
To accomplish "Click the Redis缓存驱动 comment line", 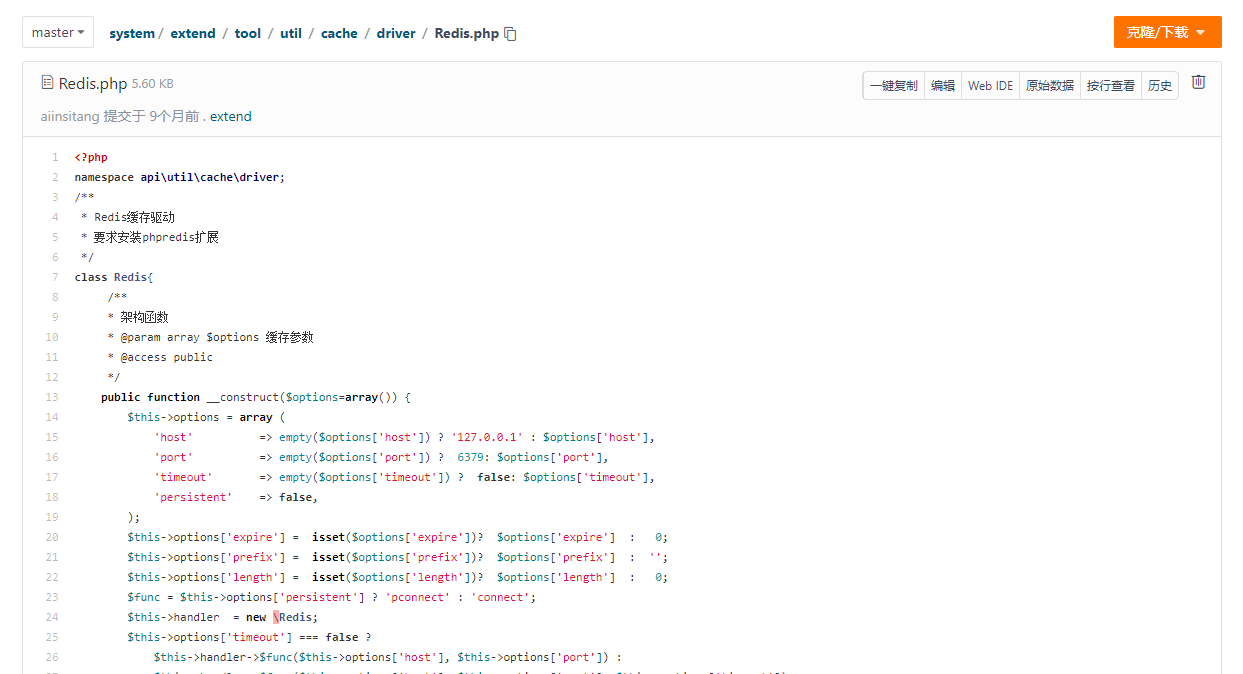I will click(128, 217).
